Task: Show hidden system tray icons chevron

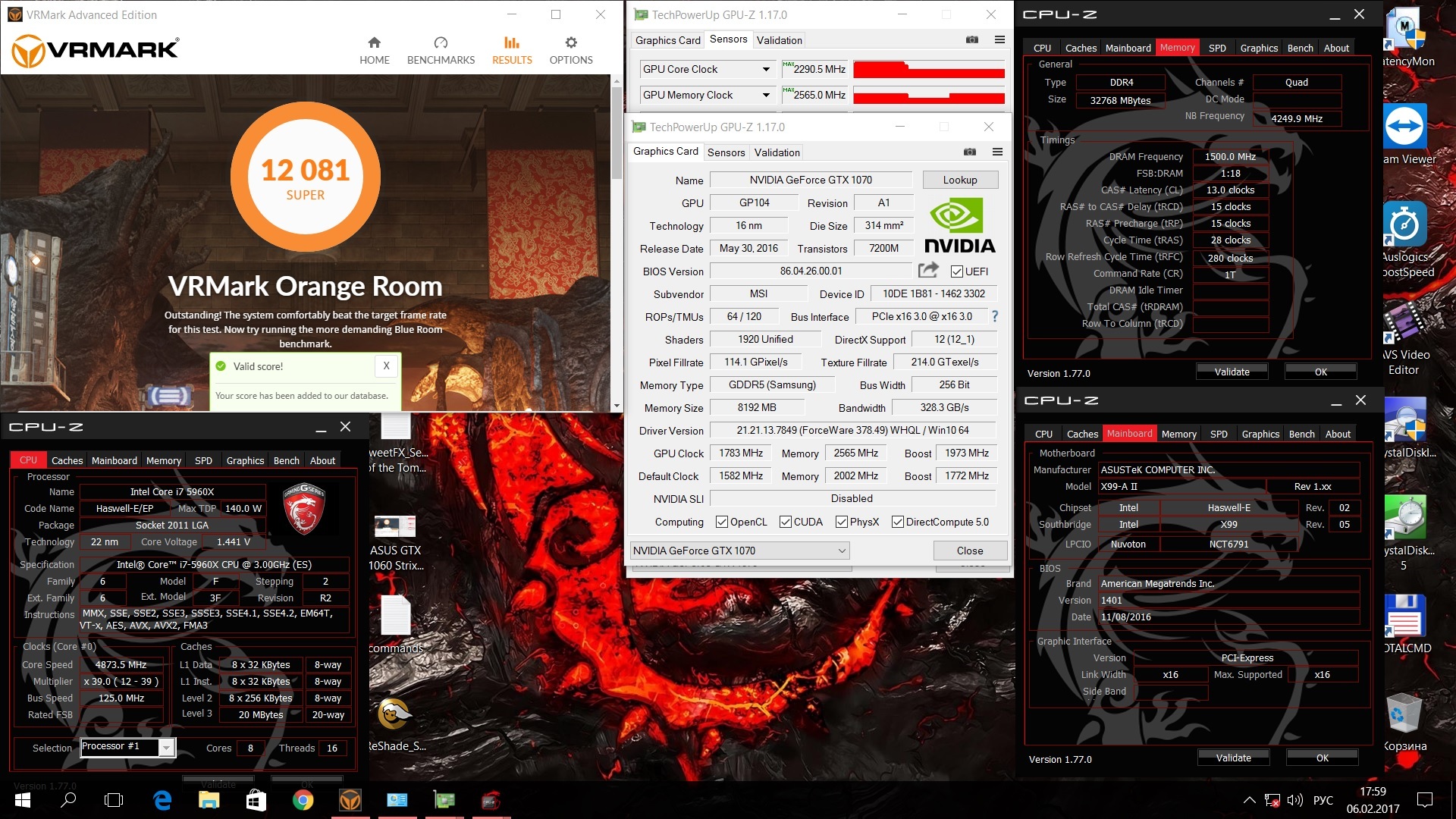Action: 1248,800
